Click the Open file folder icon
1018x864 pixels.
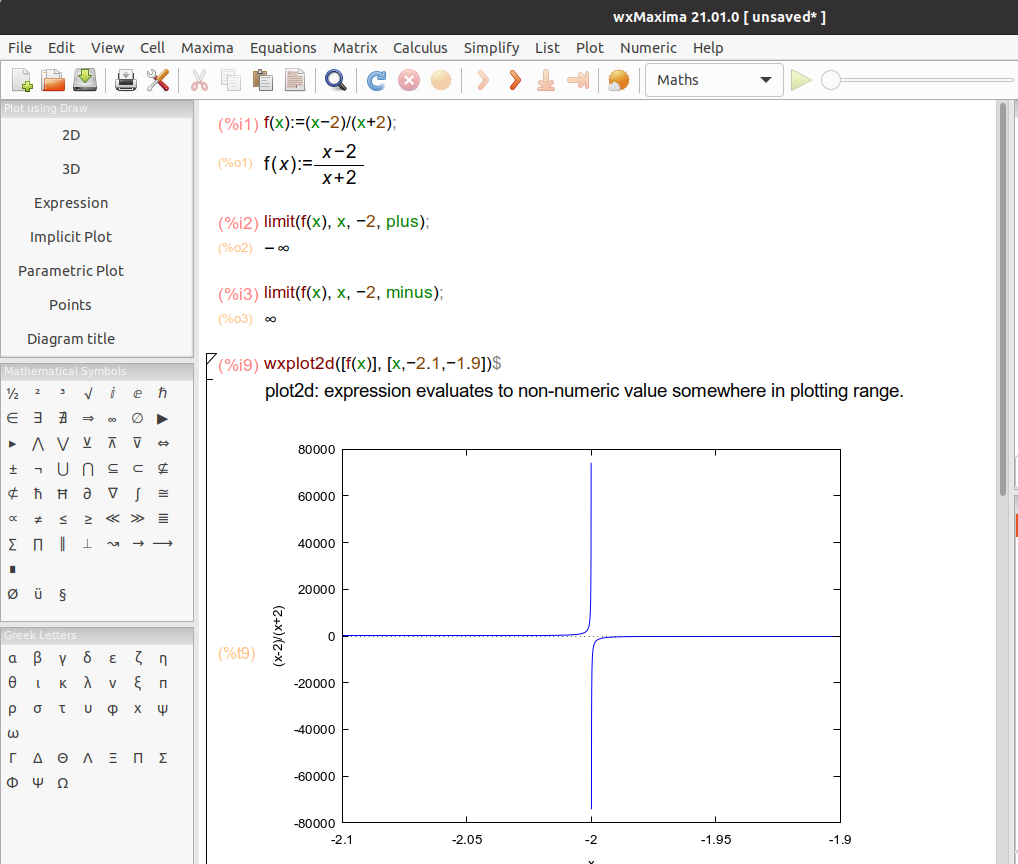[x=53, y=80]
